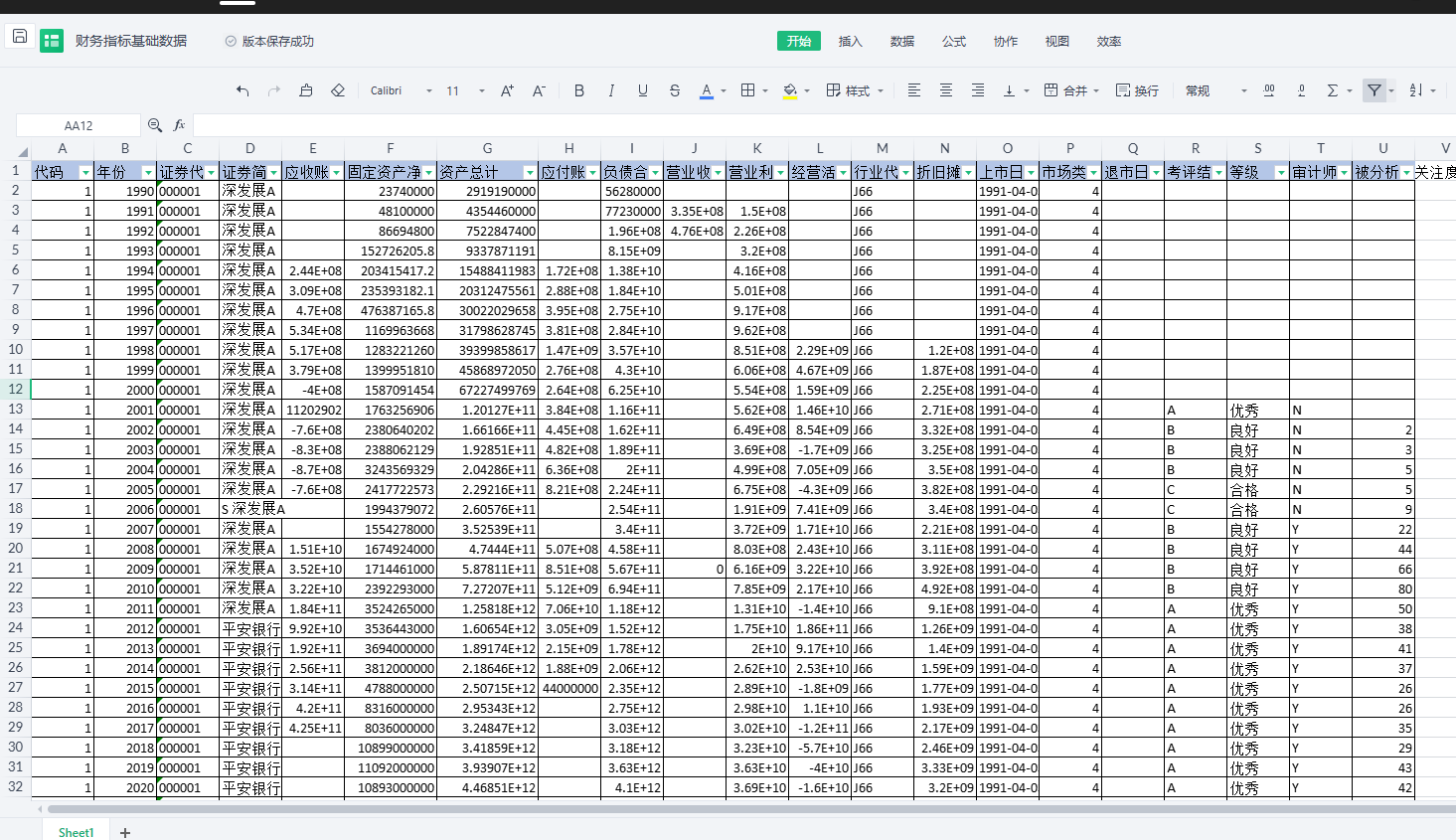
Task: Click the S 深发展A cell
Action: click(250, 509)
